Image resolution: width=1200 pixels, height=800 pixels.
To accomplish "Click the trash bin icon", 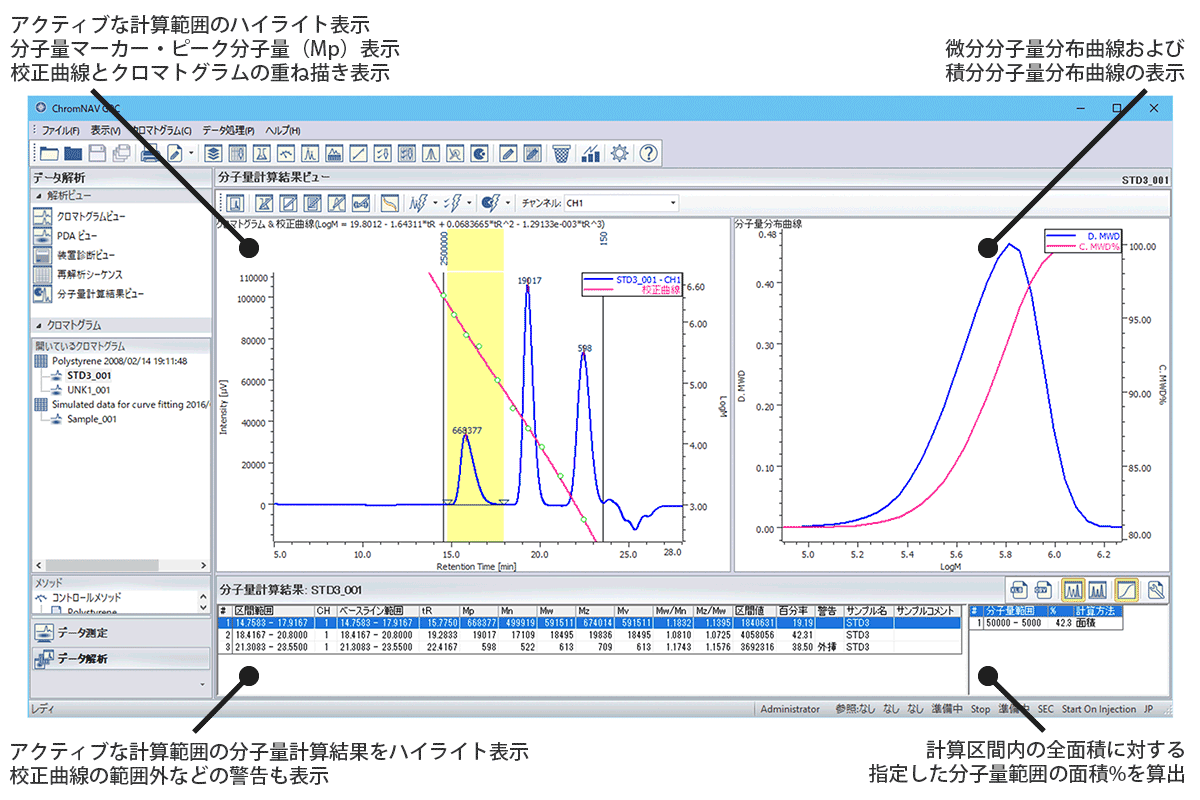I will pyautogui.click(x=562, y=153).
